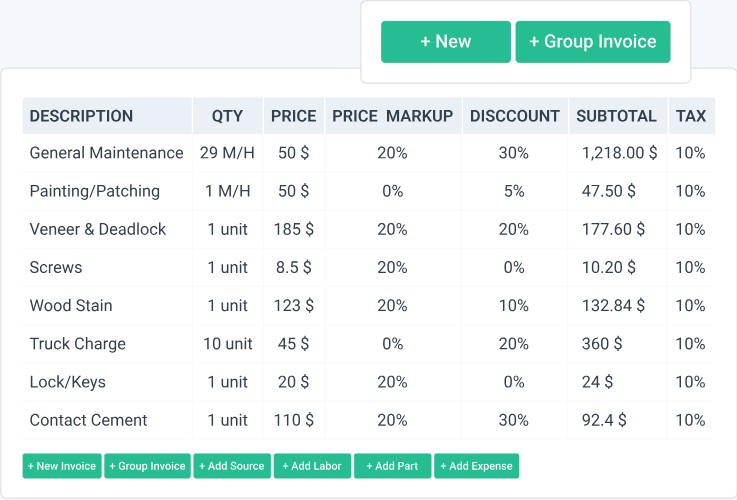Screen dimensions: 737x500
Task: Click the large + New button
Action: pos(445,42)
